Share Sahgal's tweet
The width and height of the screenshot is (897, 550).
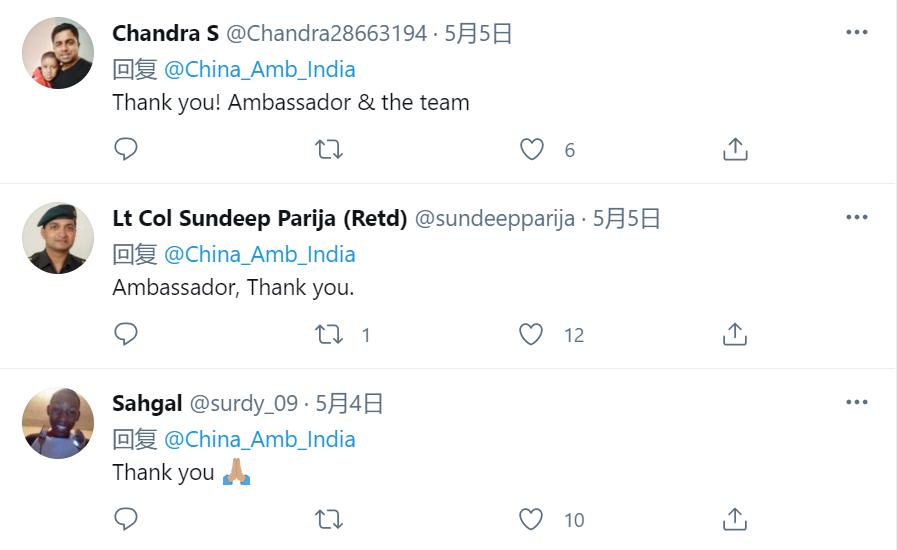tap(735, 519)
